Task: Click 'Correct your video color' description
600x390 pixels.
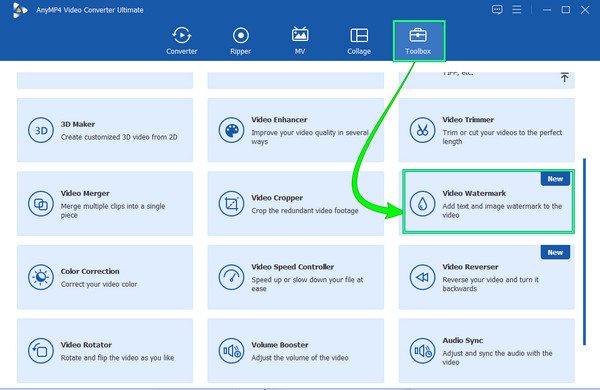Action: (x=99, y=284)
